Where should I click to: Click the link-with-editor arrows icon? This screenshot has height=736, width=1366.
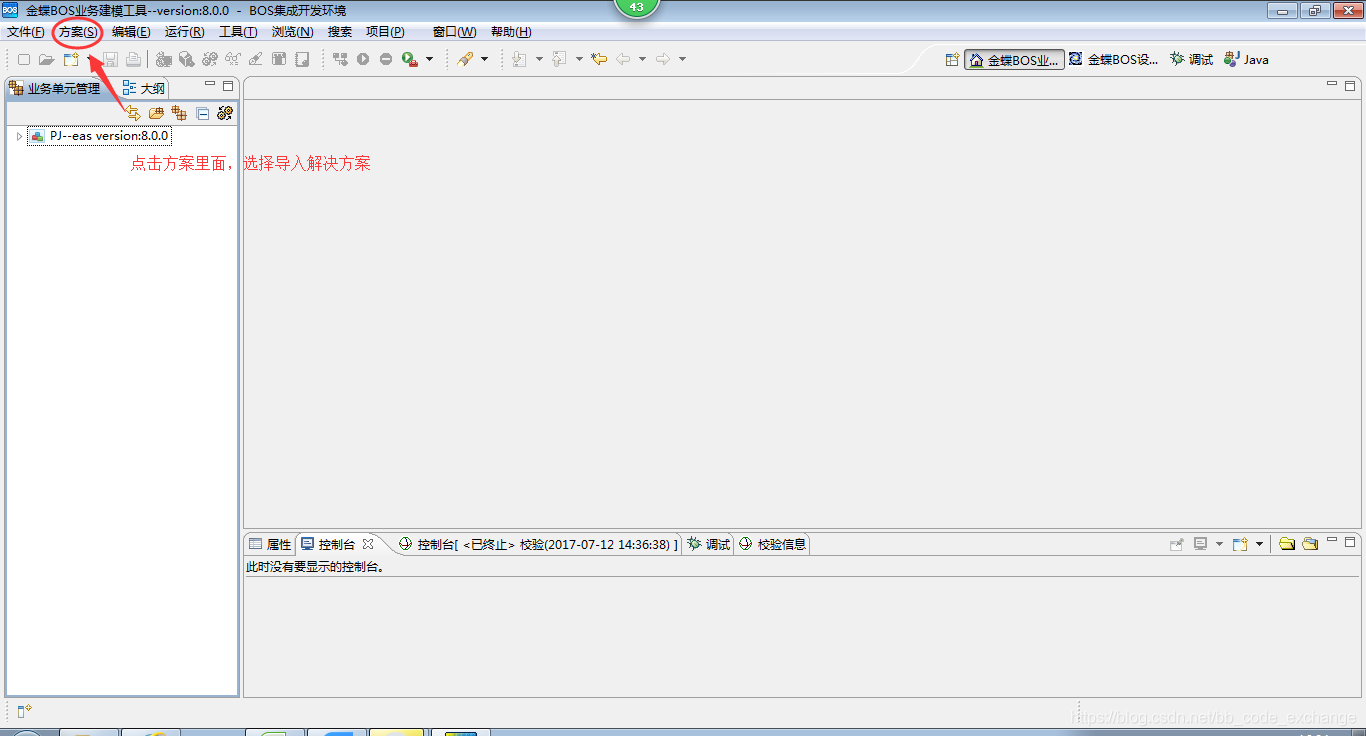pos(133,113)
